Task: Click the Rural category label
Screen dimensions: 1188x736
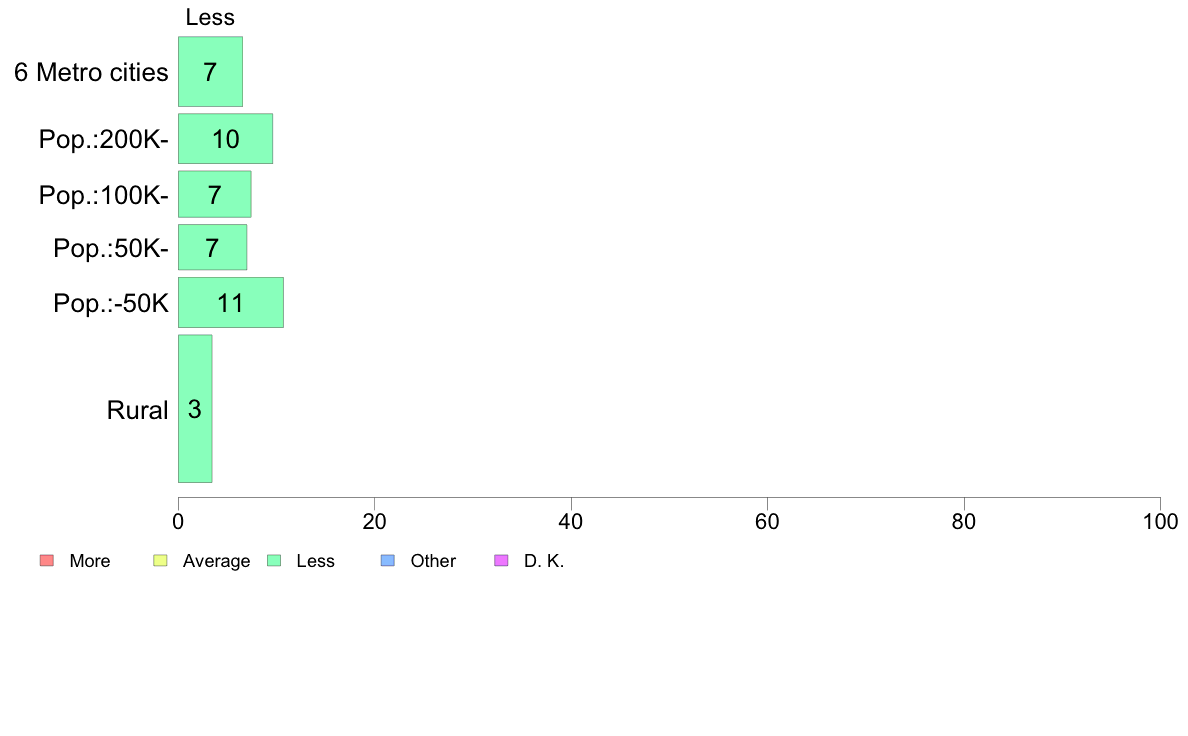Action: [137, 410]
